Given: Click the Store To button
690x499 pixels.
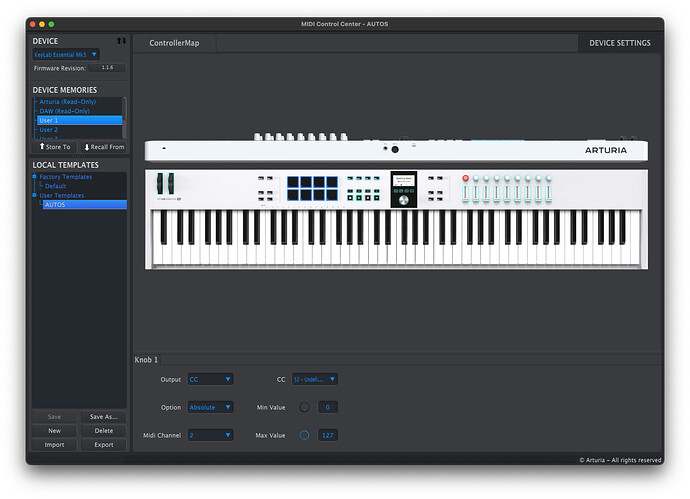Looking at the screenshot, I should pos(55,147).
